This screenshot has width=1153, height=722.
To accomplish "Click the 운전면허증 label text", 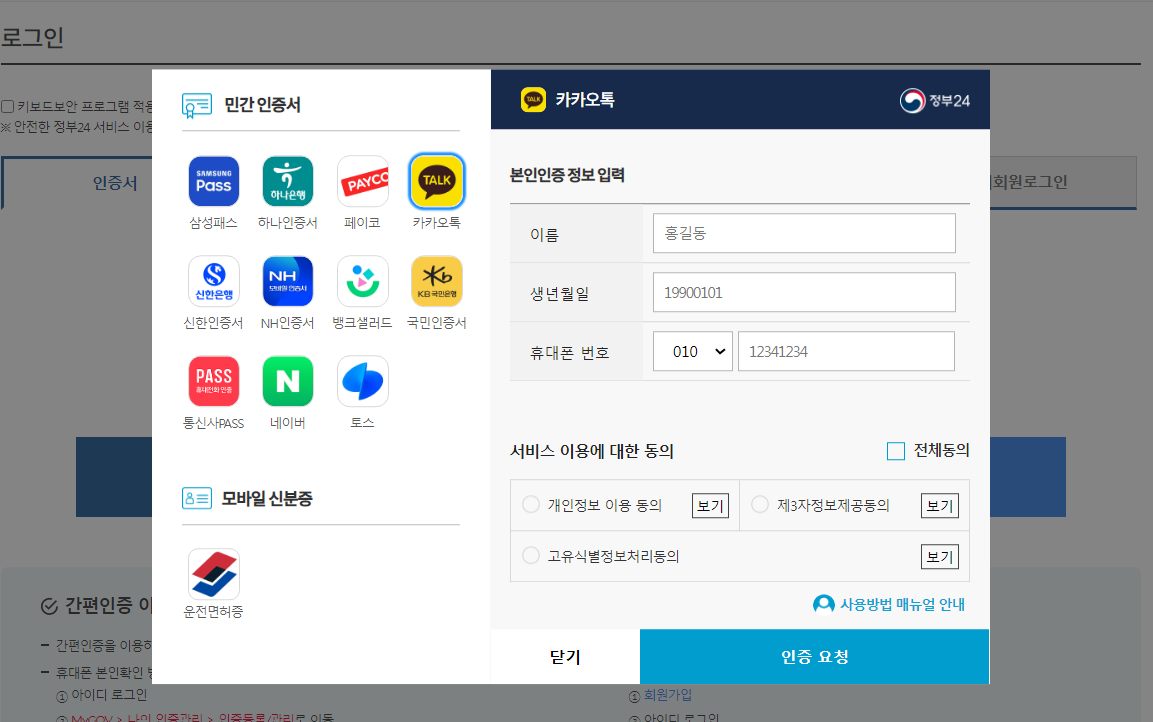I will (x=213, y=612).
